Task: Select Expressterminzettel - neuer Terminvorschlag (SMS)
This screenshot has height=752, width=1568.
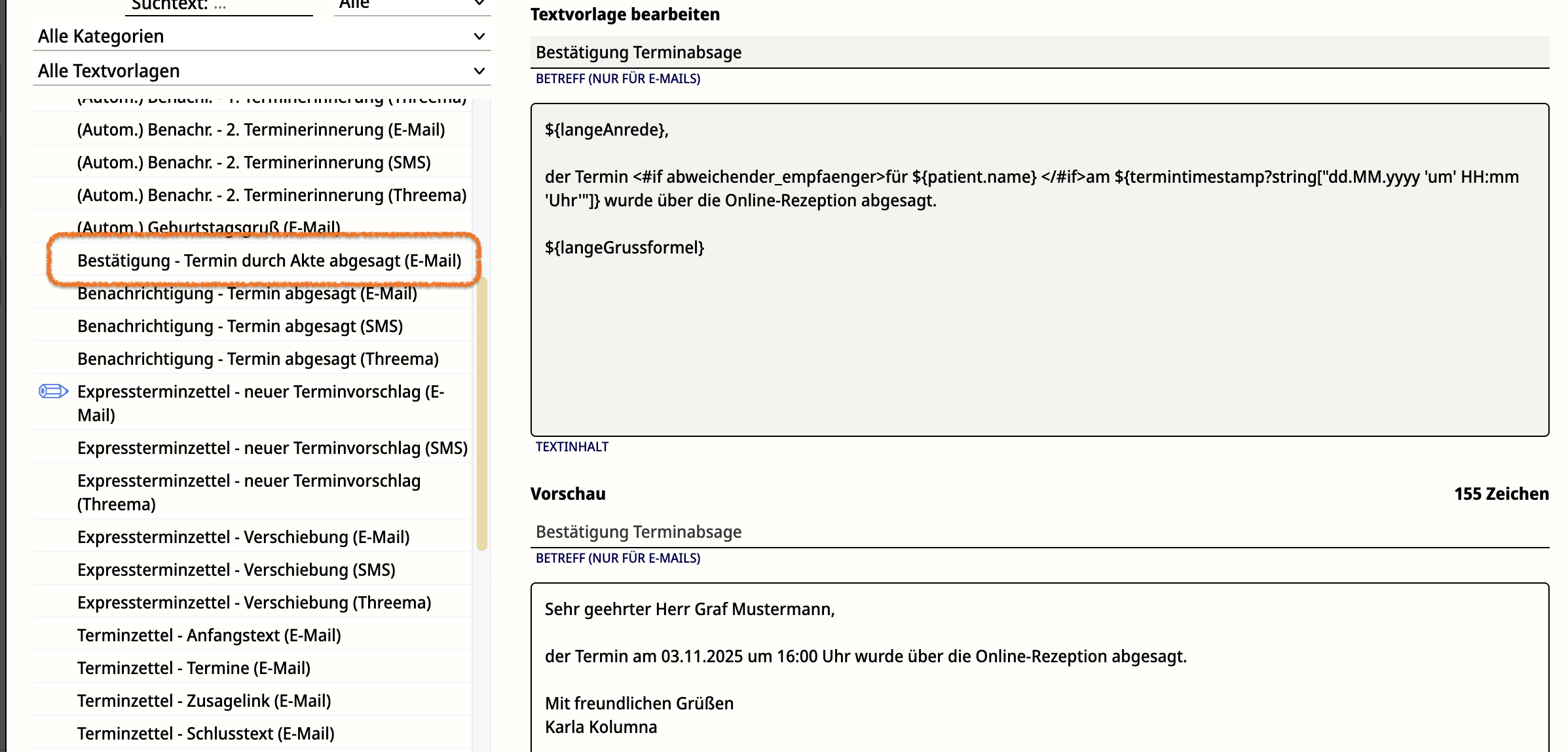Action: pos(272,448)
